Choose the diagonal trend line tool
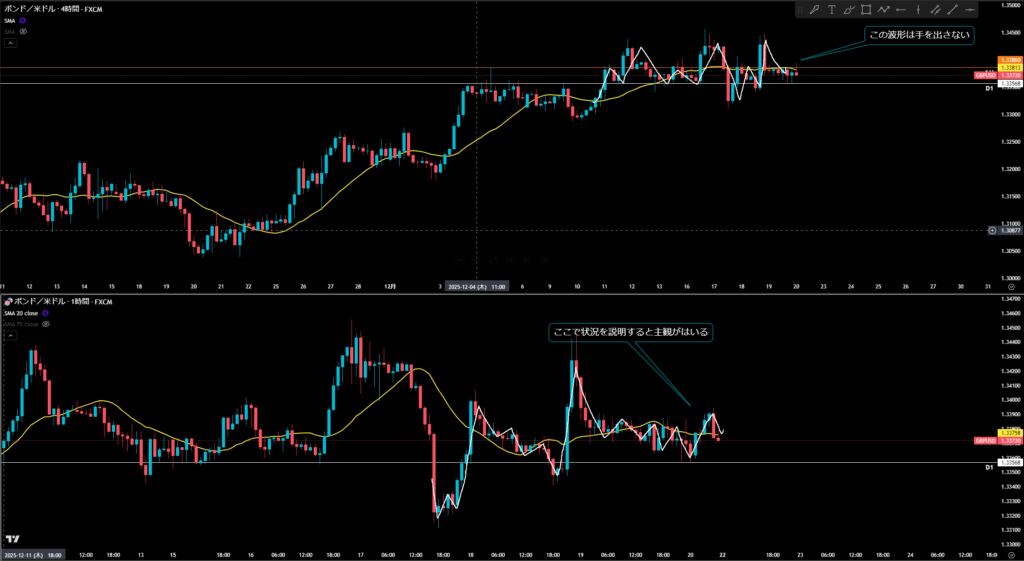This screenshot has width=1024, height=561. 953,10
